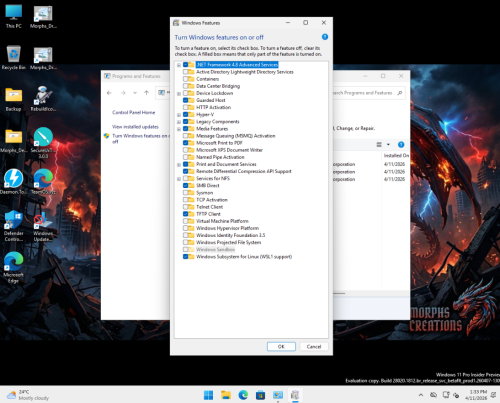Open Edge browser from taskbar

point(243,395)
